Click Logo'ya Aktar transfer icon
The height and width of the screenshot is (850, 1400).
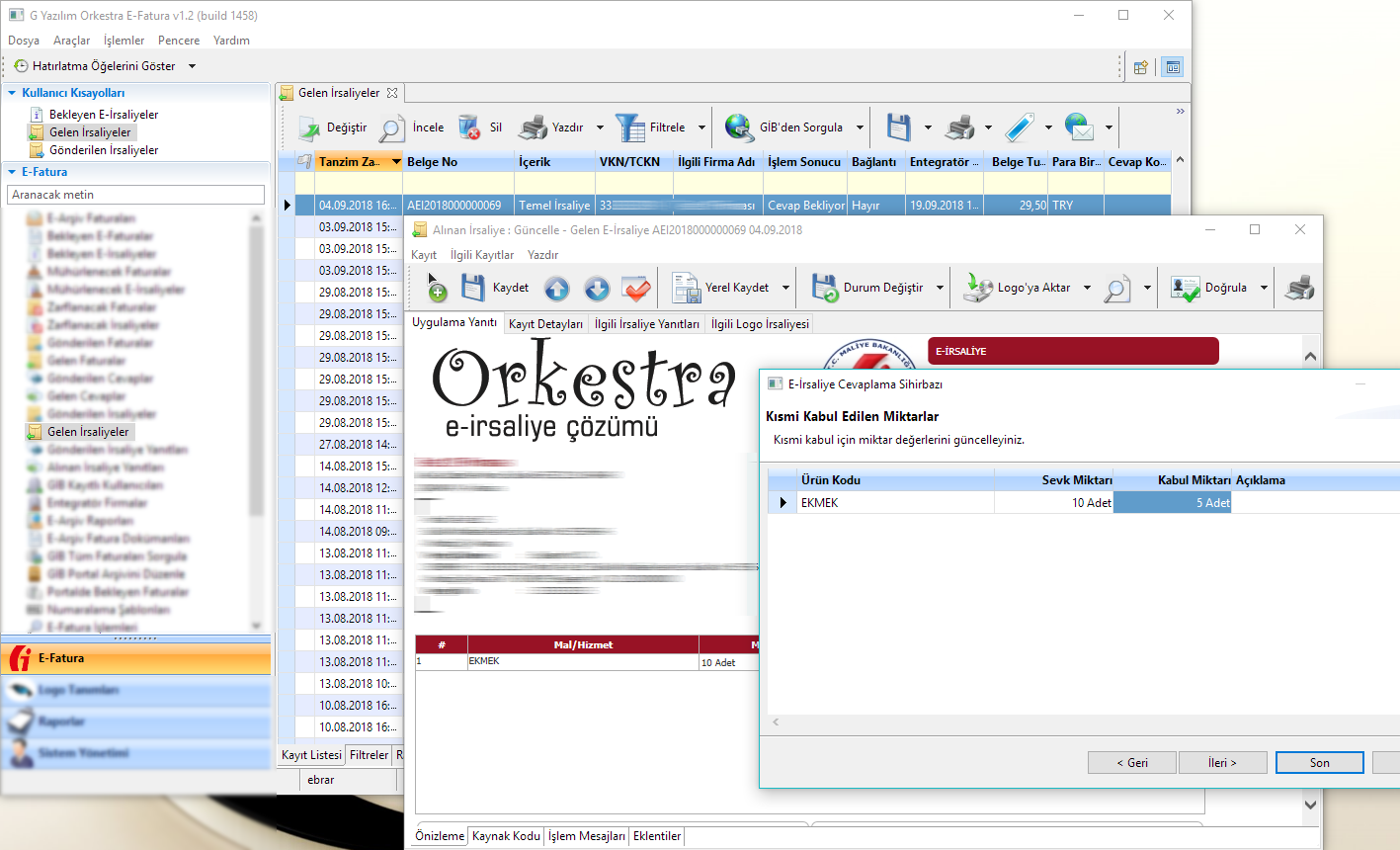(977, 289)
